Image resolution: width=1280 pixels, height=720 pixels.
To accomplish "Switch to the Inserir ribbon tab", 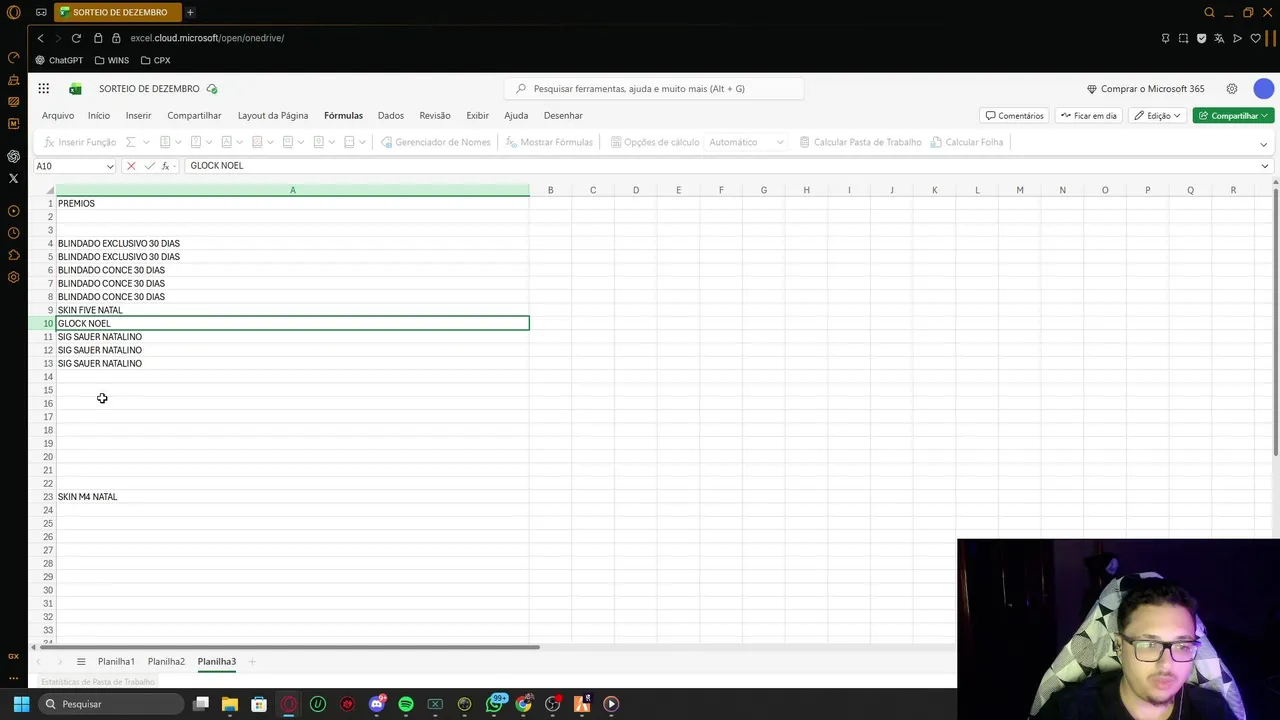I will pos(138,116).
